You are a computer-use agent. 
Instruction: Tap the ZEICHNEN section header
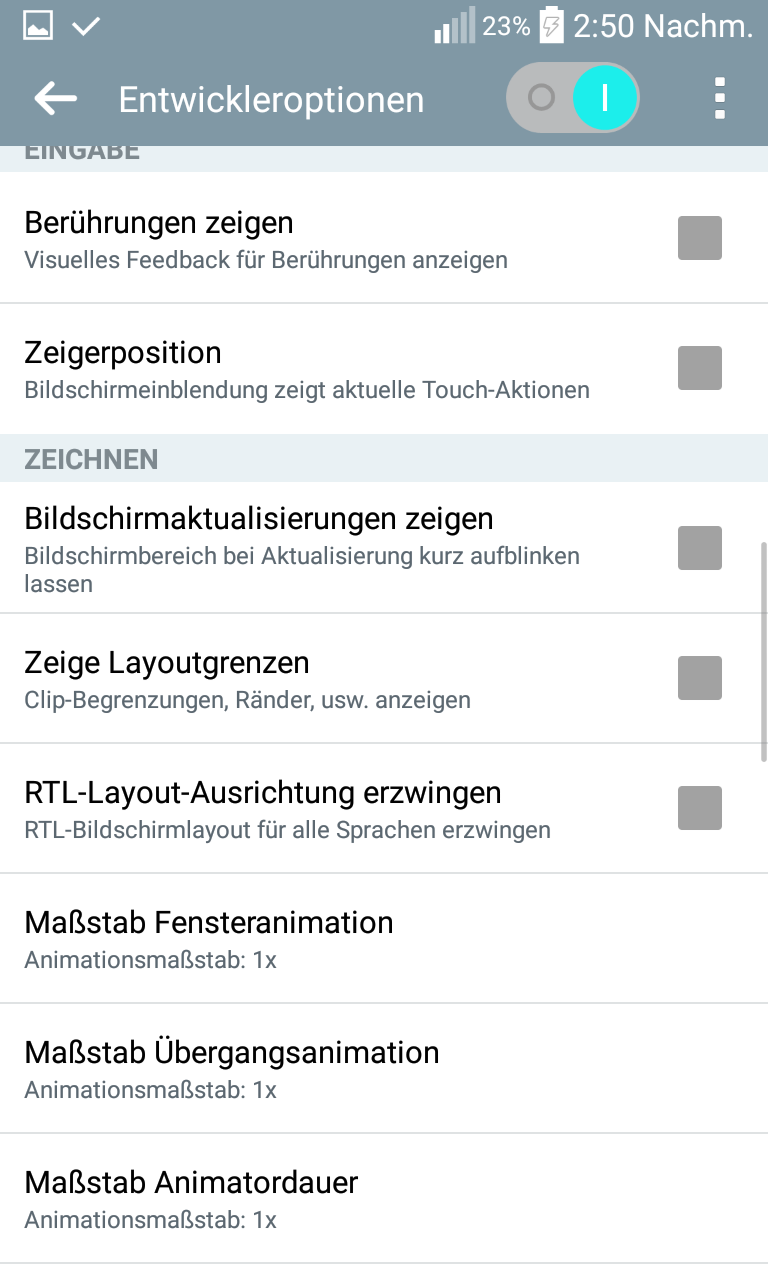(91, 459)
